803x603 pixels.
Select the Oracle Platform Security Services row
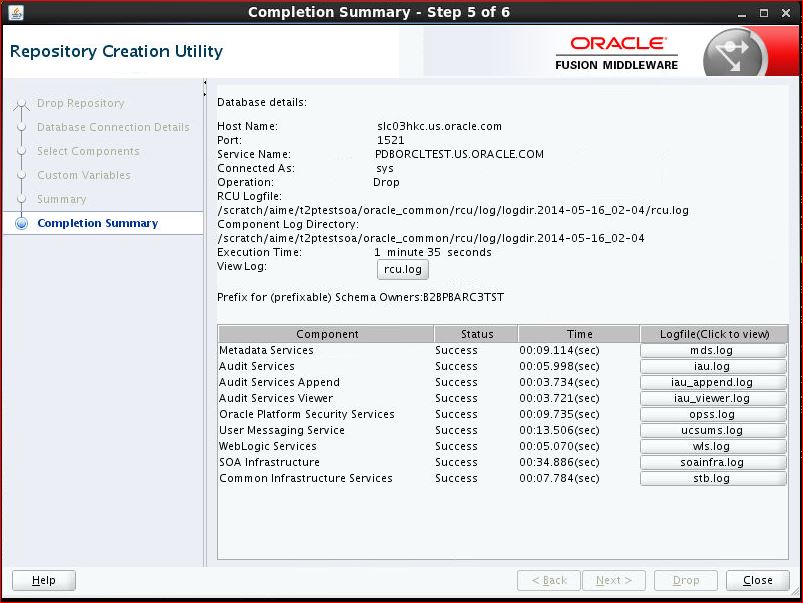pos(503,414)
